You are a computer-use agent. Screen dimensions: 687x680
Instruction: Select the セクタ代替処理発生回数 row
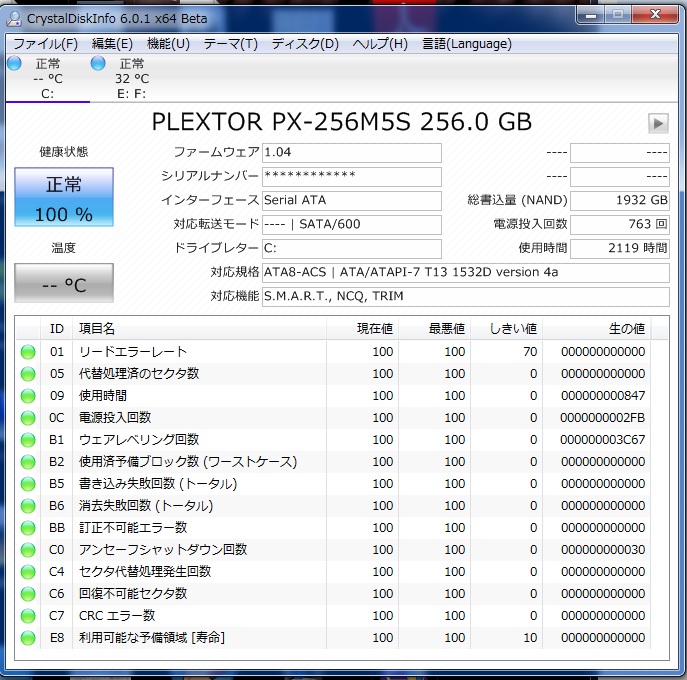click(x=333, y=572)
